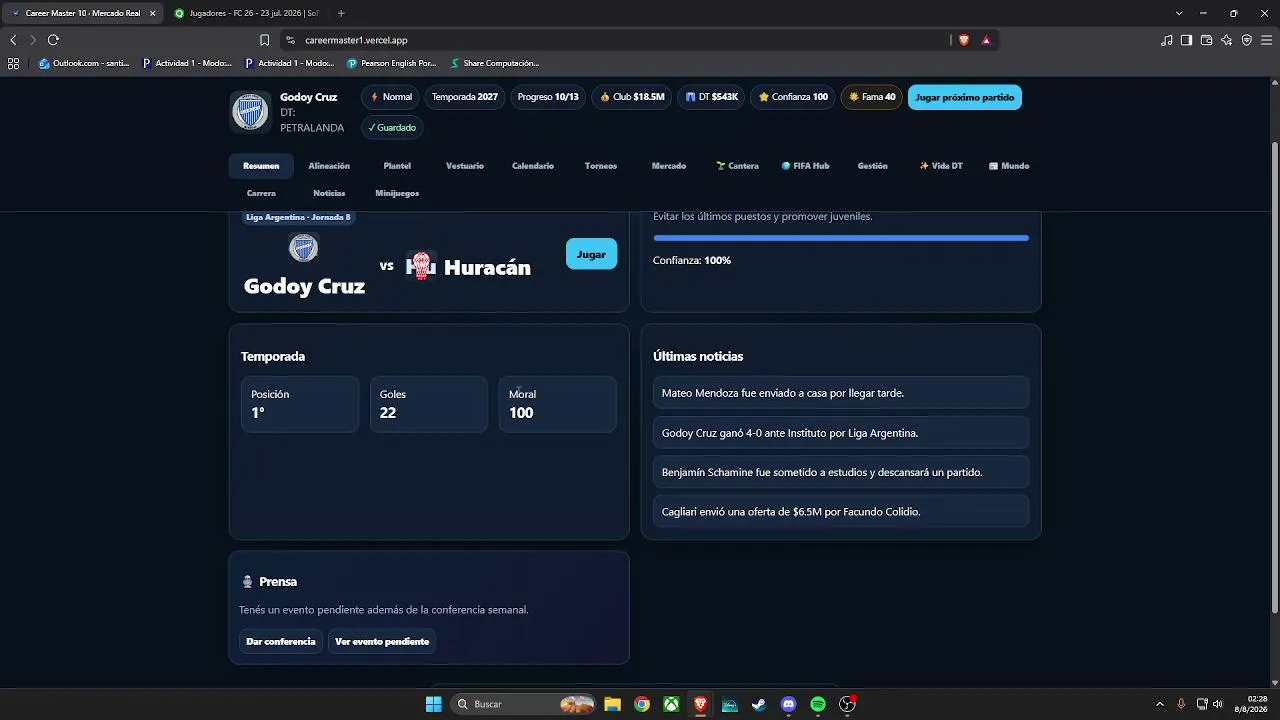Click the Prensa microphone icon
Image resolution: width=1280 pixels, height=720 pixels.
247,582
